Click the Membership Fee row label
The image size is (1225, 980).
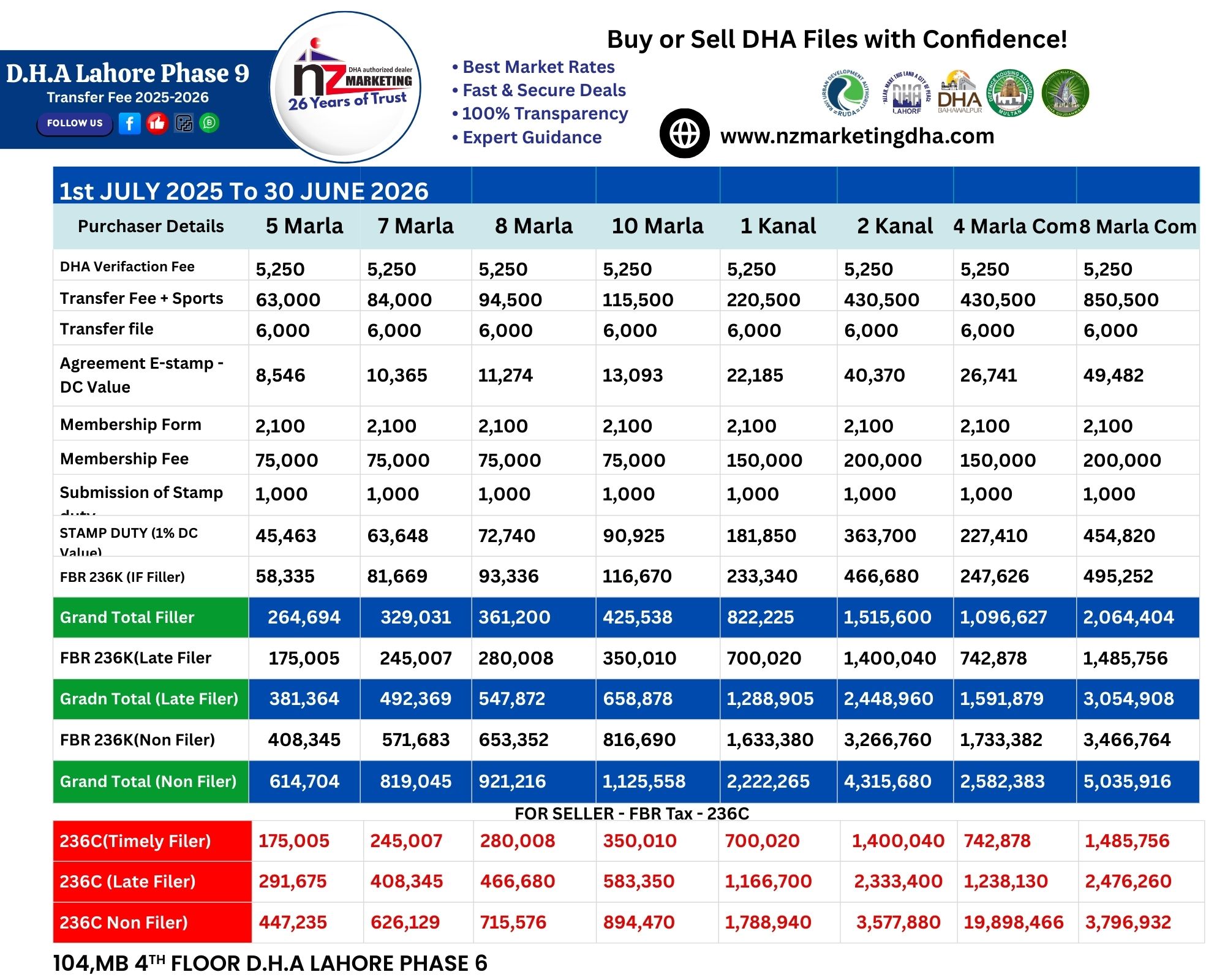coord(124,459)
